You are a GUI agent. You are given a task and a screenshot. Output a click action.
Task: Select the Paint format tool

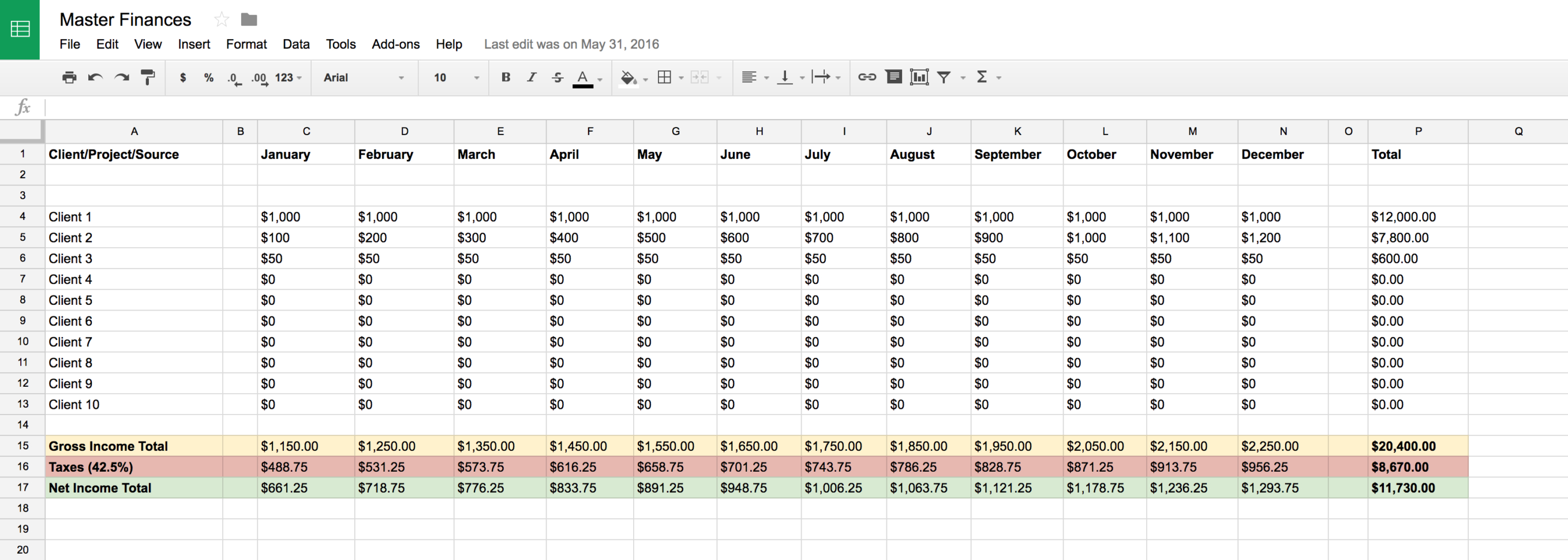[148, 77]
